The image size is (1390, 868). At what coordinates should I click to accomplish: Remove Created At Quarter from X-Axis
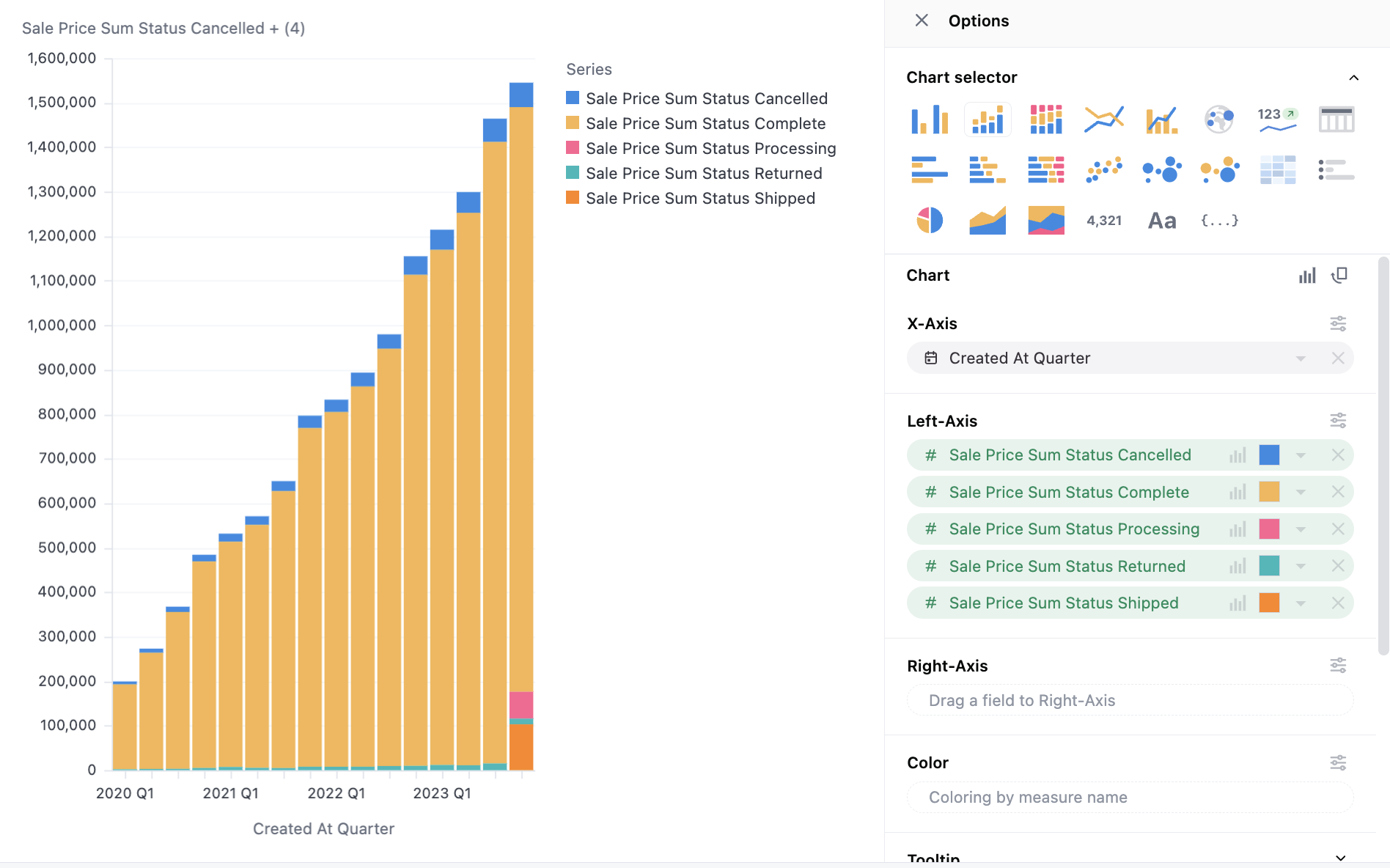(1338, 358)
